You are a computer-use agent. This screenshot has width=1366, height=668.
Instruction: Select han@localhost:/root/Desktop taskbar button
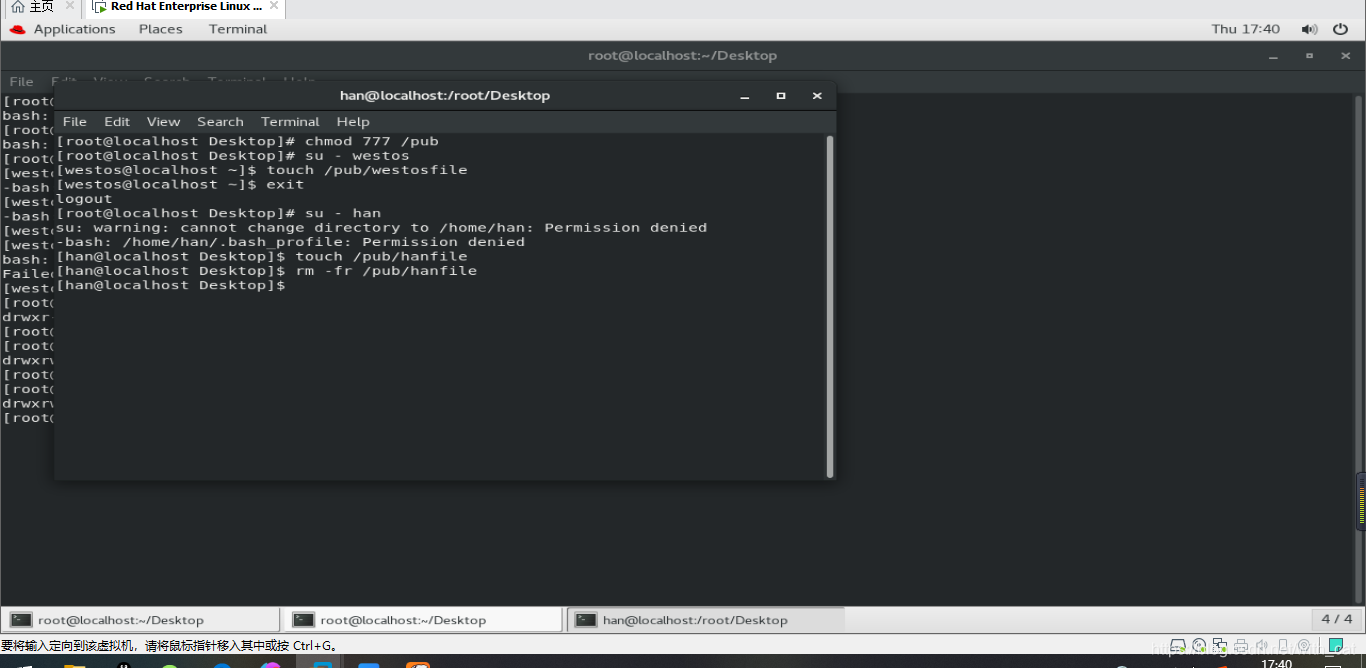click(706, 620)
